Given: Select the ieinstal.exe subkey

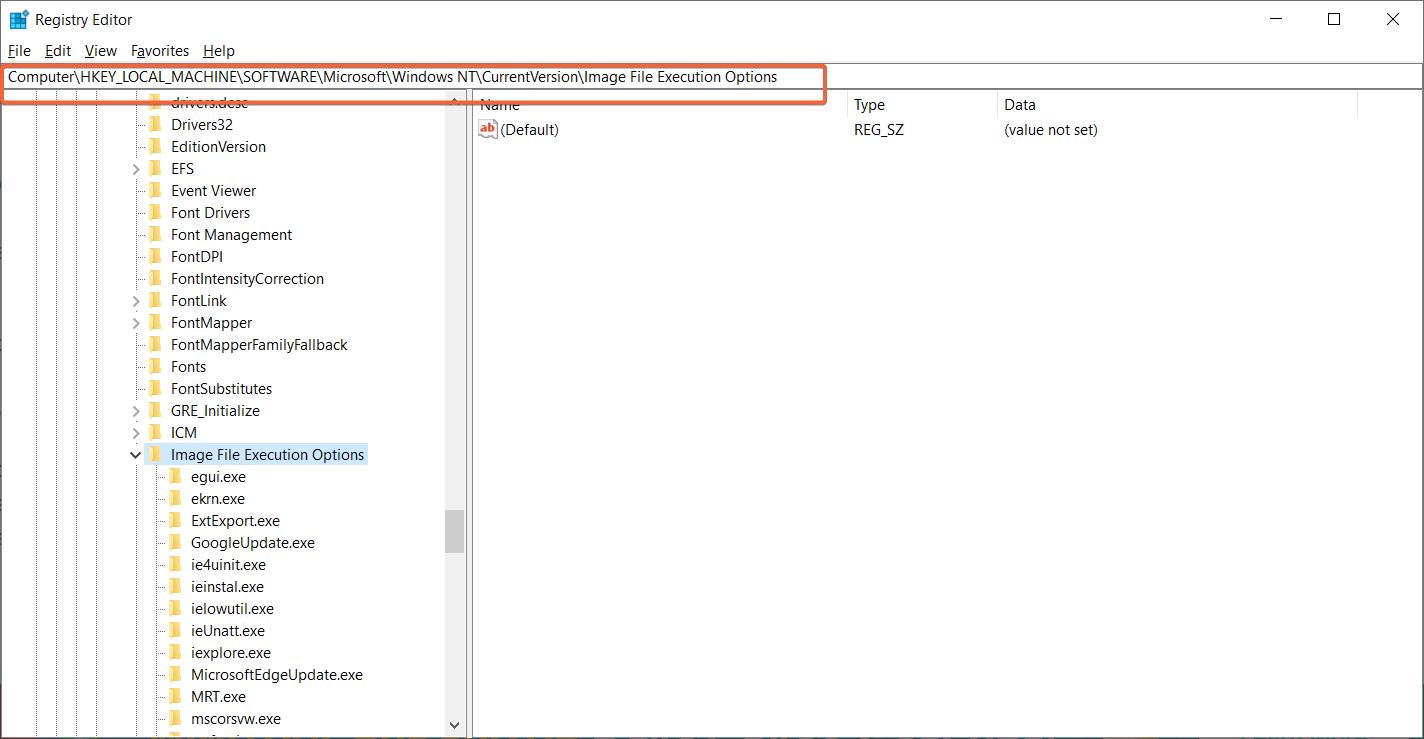Looking at the screenshot, I should pos(227,587).
